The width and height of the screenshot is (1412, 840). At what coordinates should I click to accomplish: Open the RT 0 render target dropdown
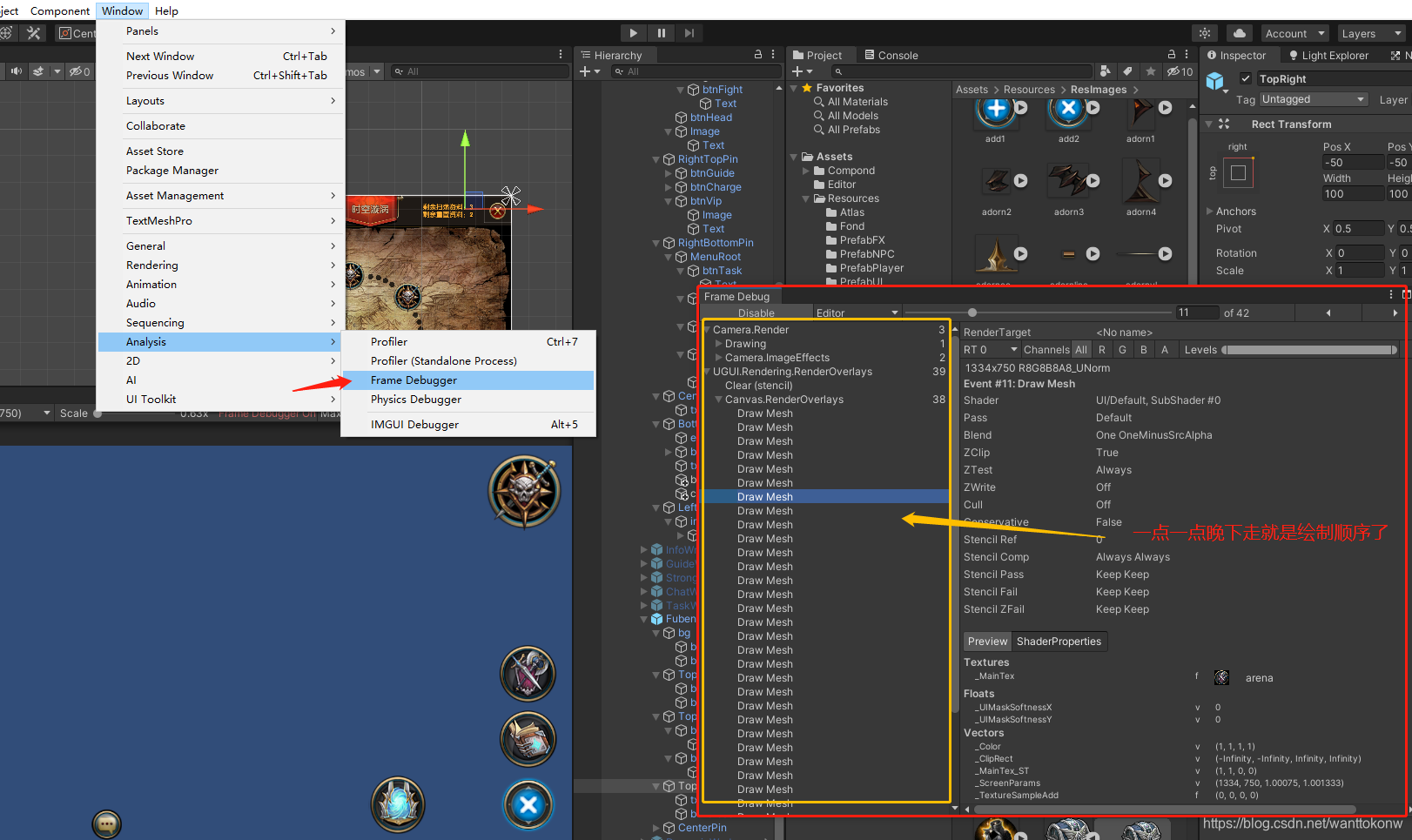tap(990, 350)
